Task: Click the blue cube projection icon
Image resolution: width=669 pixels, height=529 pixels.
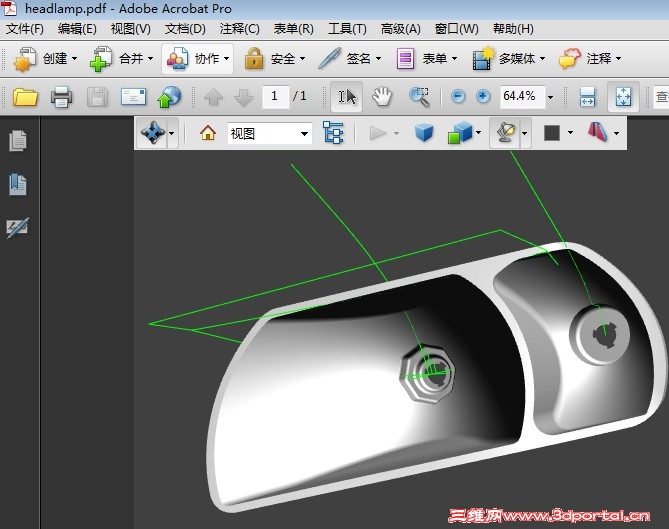Action: (424, 133)
